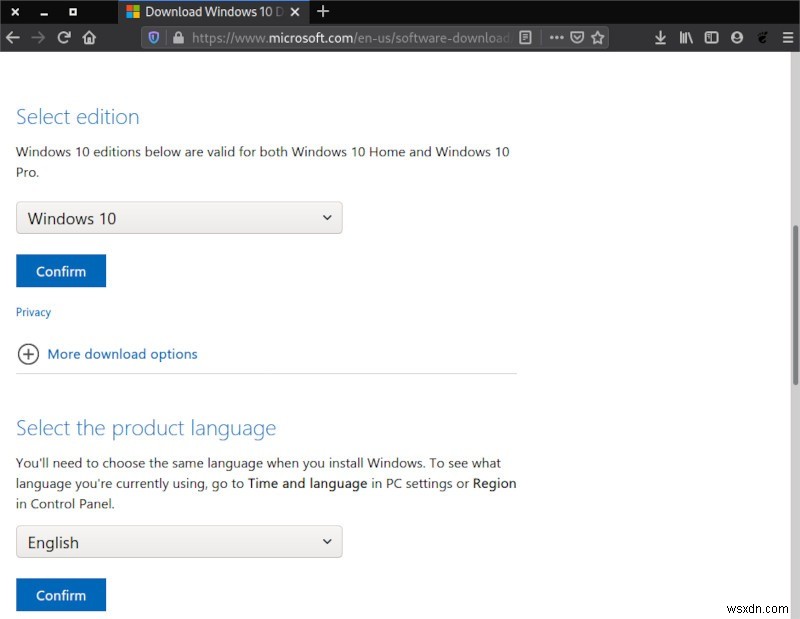This screenshot has width=800, height=619.
Task: Enter Reader View for this page
Action: (525, 37)
